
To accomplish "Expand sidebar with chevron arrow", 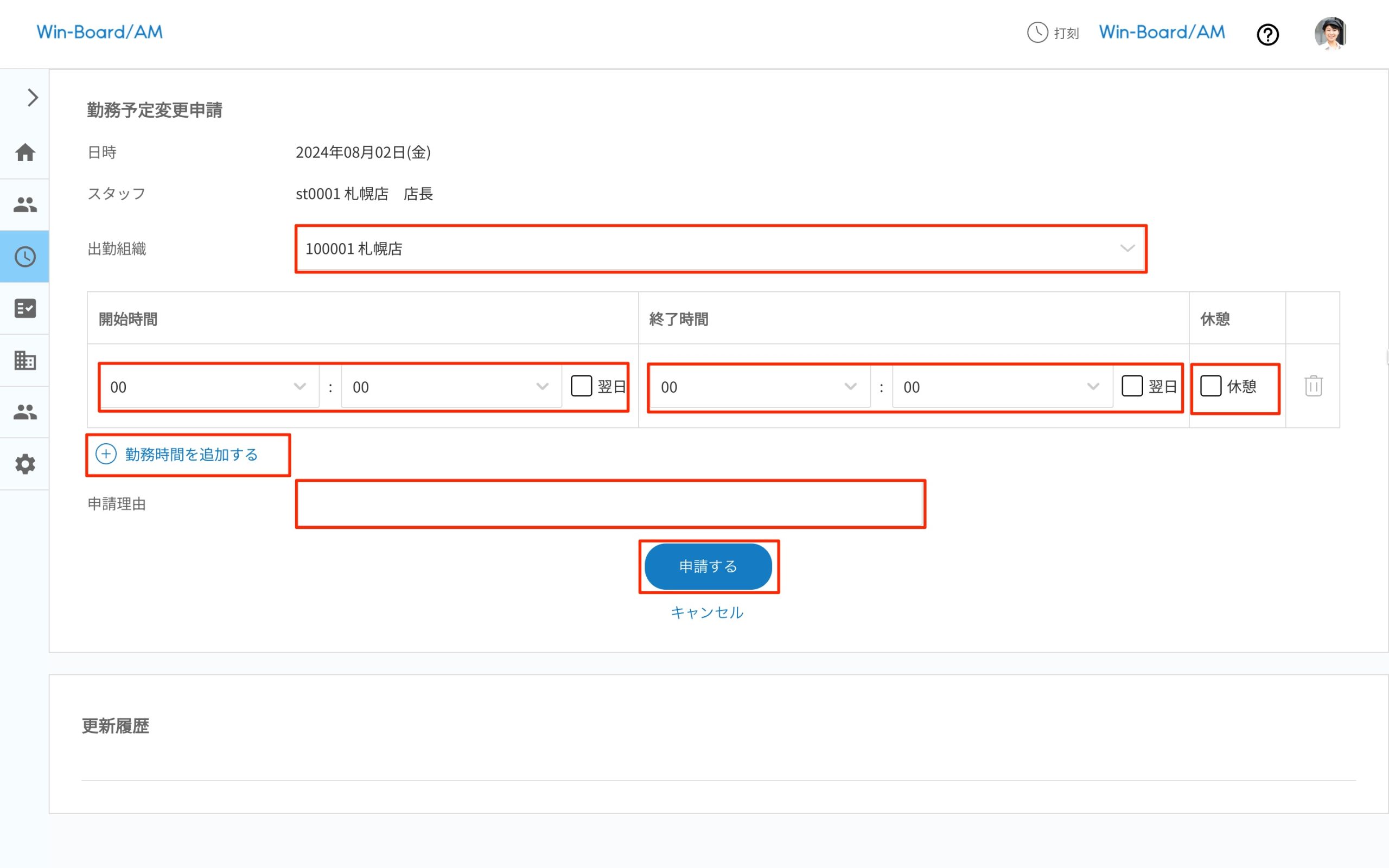I will pyautogui.click(x=33, y=98).
